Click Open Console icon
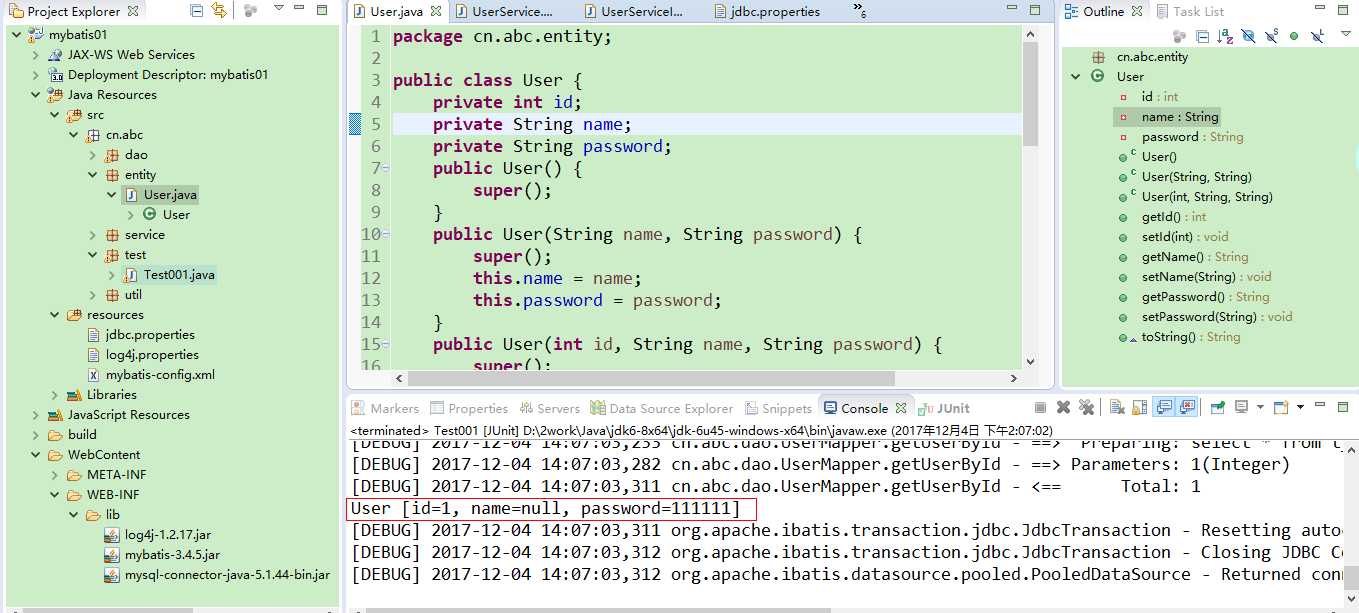 (1281, 407)
